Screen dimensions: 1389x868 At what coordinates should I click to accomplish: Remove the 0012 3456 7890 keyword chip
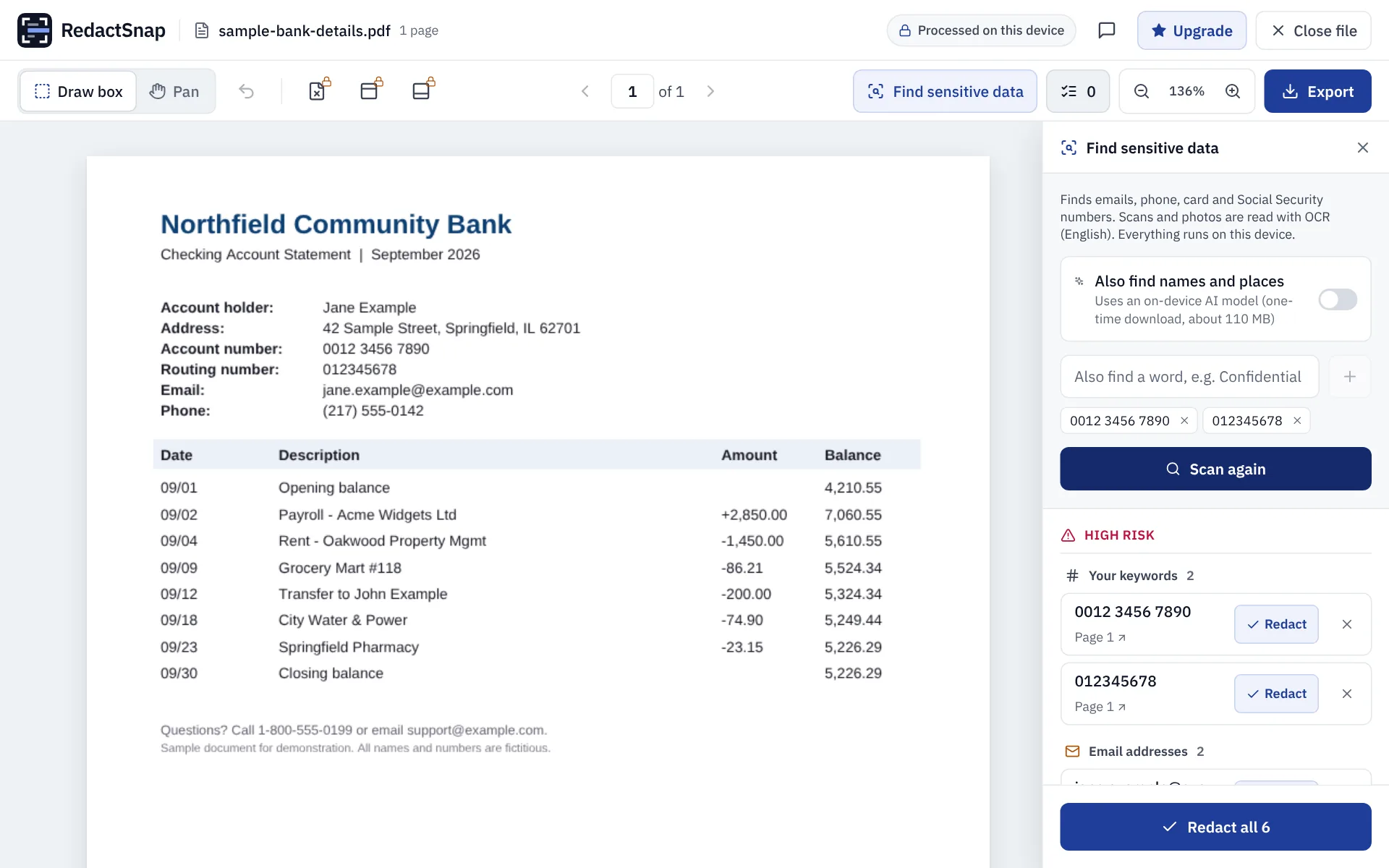1184,420
